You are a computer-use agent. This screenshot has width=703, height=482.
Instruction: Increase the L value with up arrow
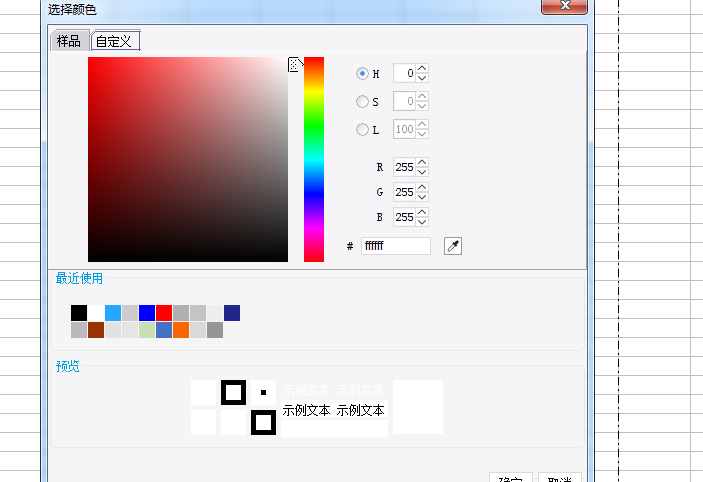[422, 124]
